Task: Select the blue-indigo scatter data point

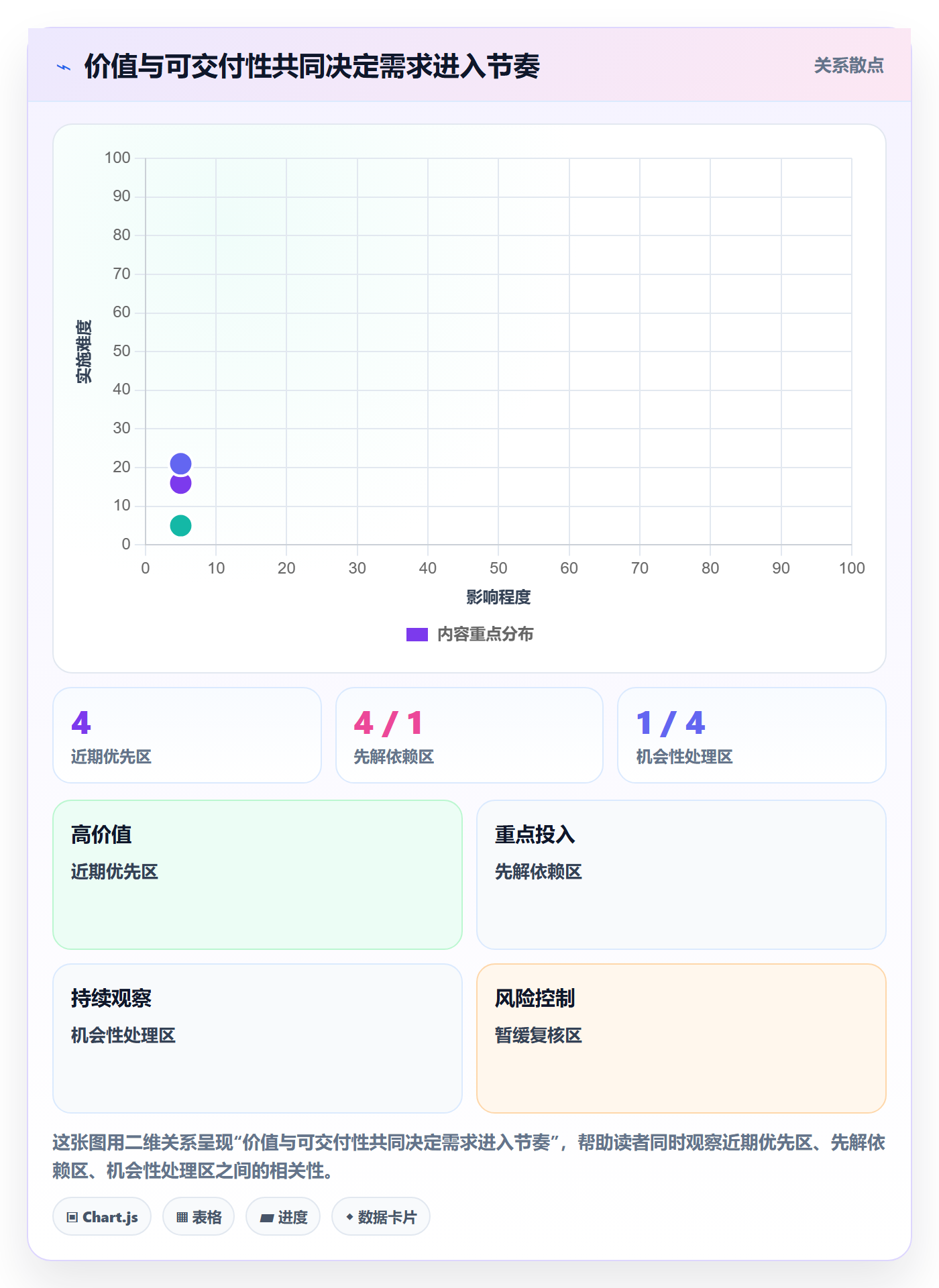Action: pos(180,464)
